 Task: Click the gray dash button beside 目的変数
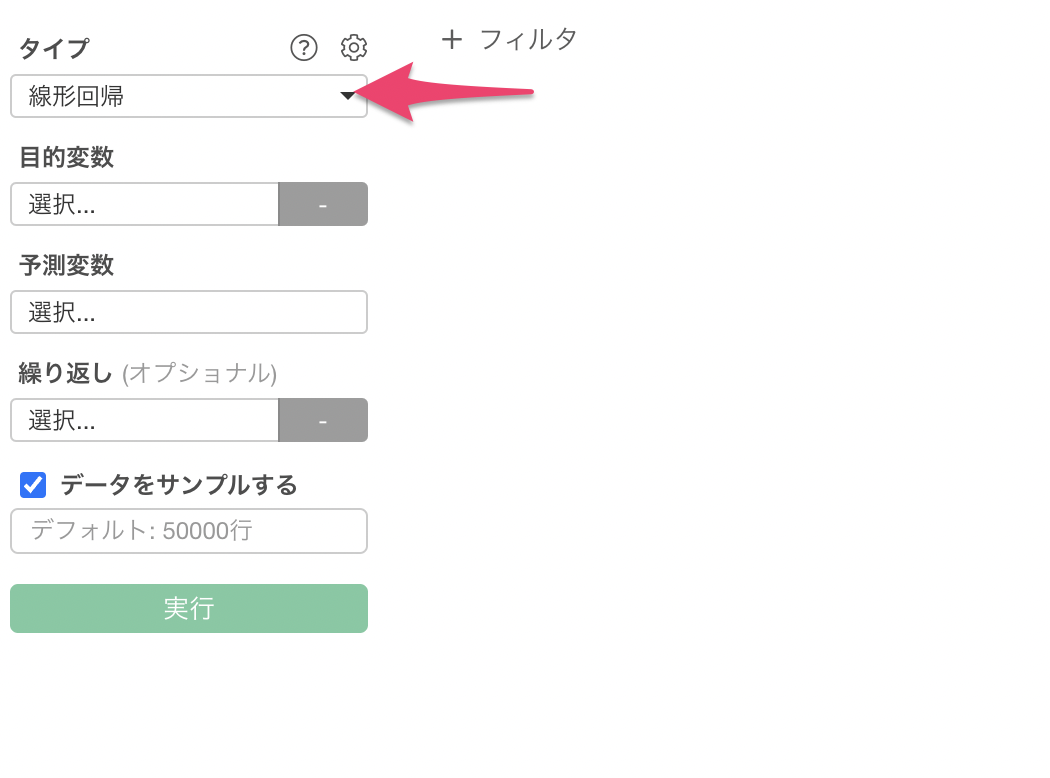click(323, 204)
